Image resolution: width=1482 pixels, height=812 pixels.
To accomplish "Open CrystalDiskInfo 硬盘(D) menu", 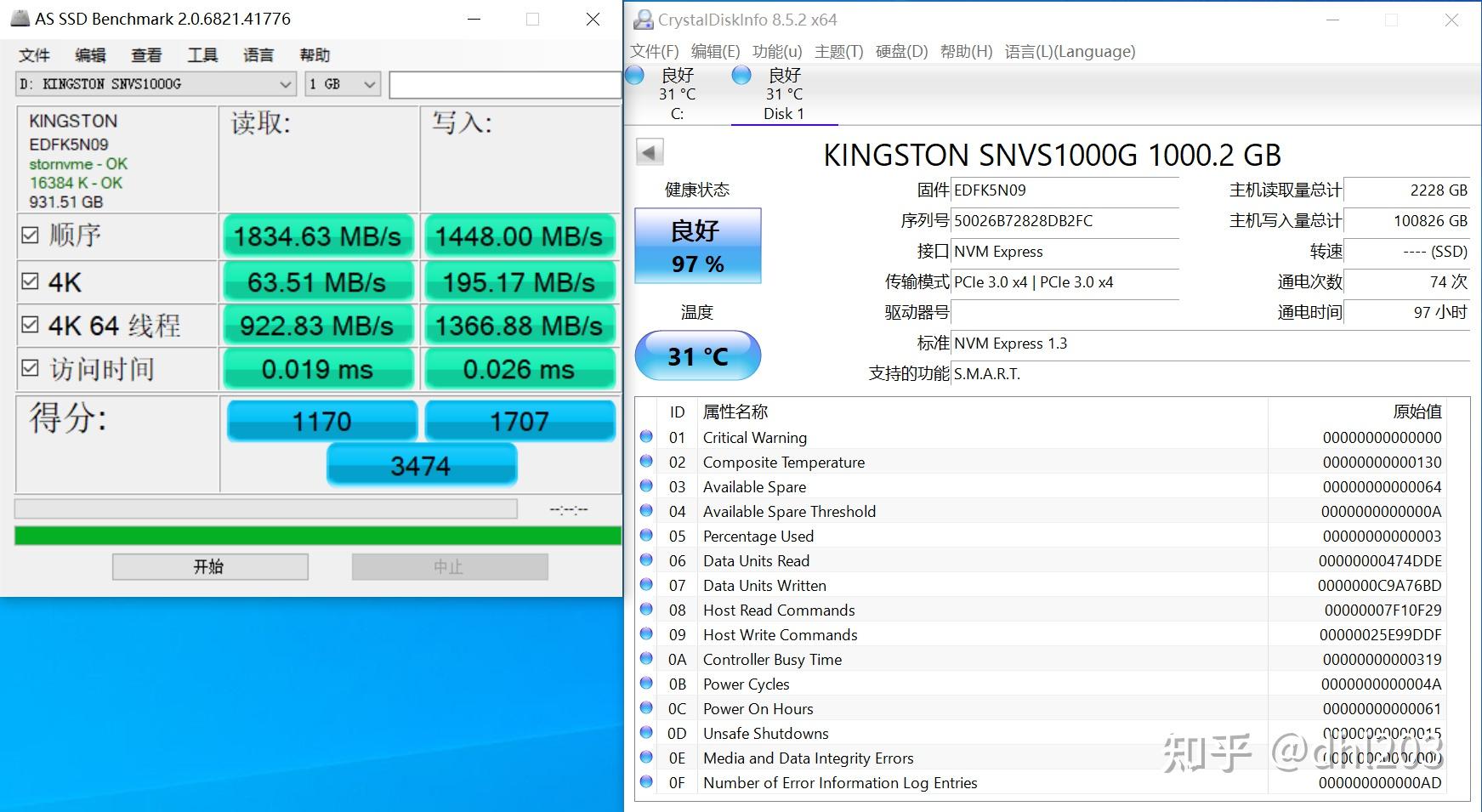I will click(x=902, y=51).
